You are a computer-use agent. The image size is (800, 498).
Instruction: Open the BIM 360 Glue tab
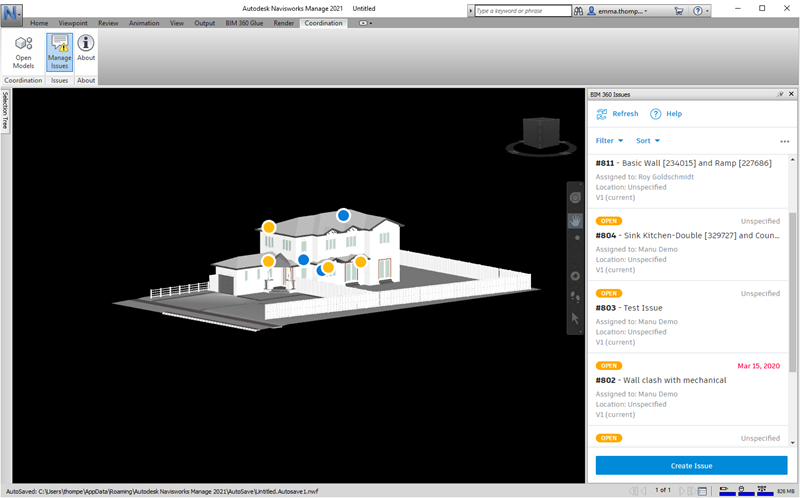coord(244,23)
